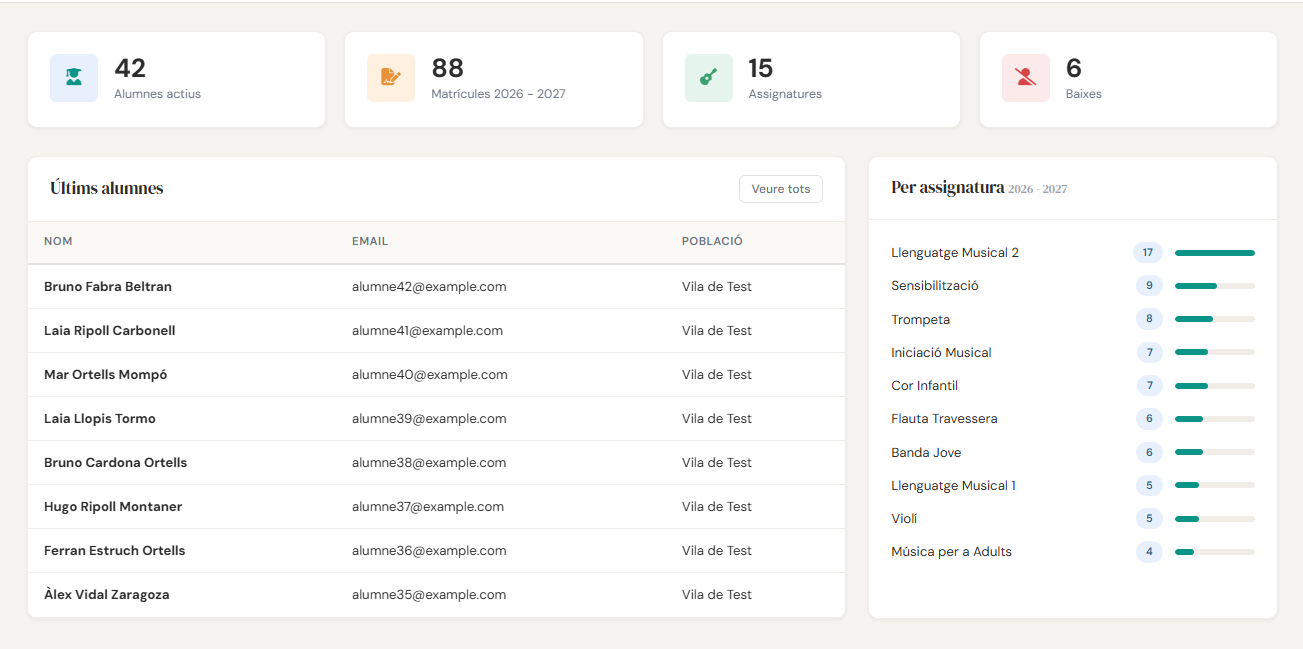Image resolution: width=1303 pixels, height=649 pixels.
Task: Select student Bruno Fabra Beltran
Action: click(108, 287)
